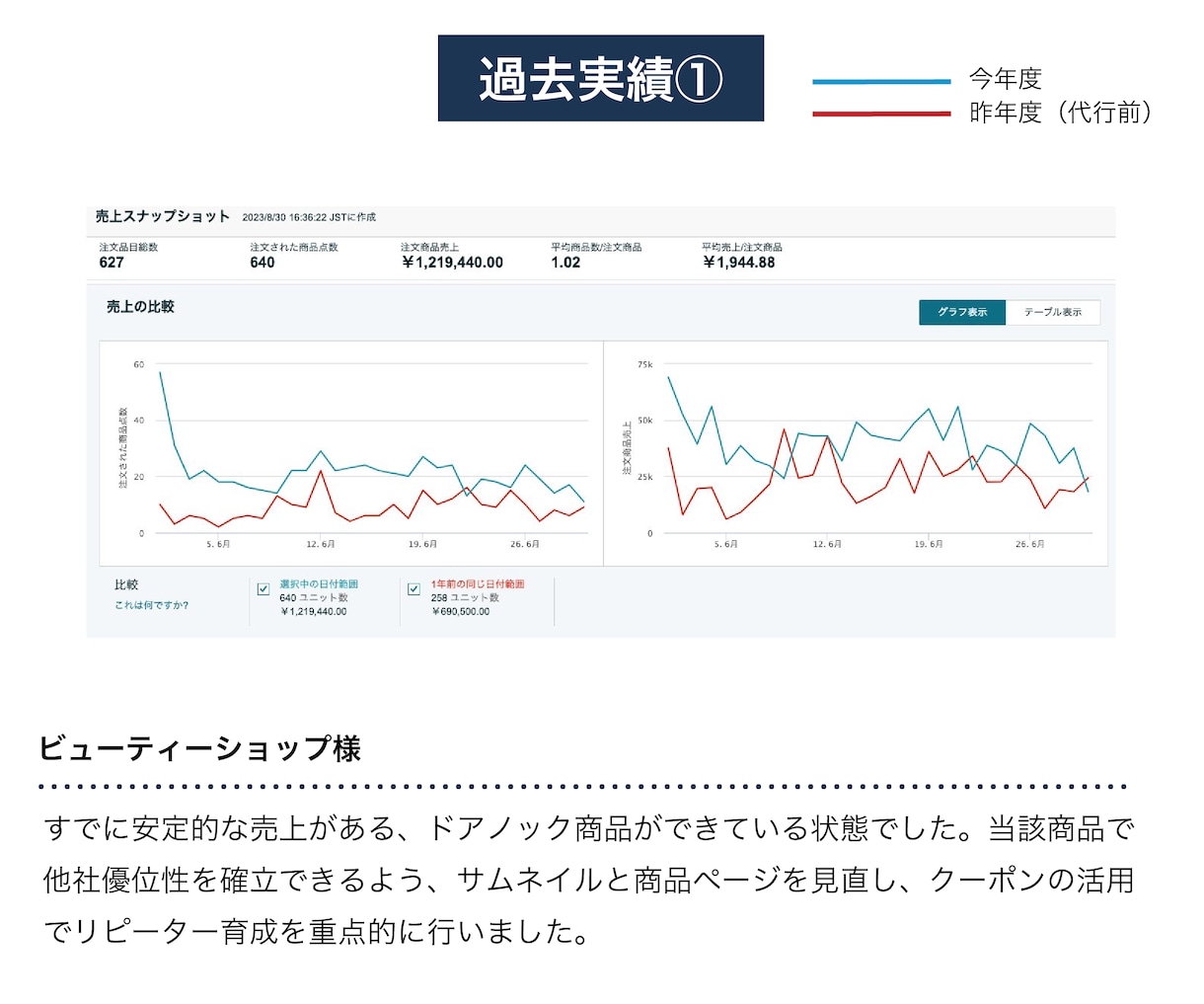The image size is (1204, 1004).
Task: Click the 比較 label
Action: tap(126, 585)
